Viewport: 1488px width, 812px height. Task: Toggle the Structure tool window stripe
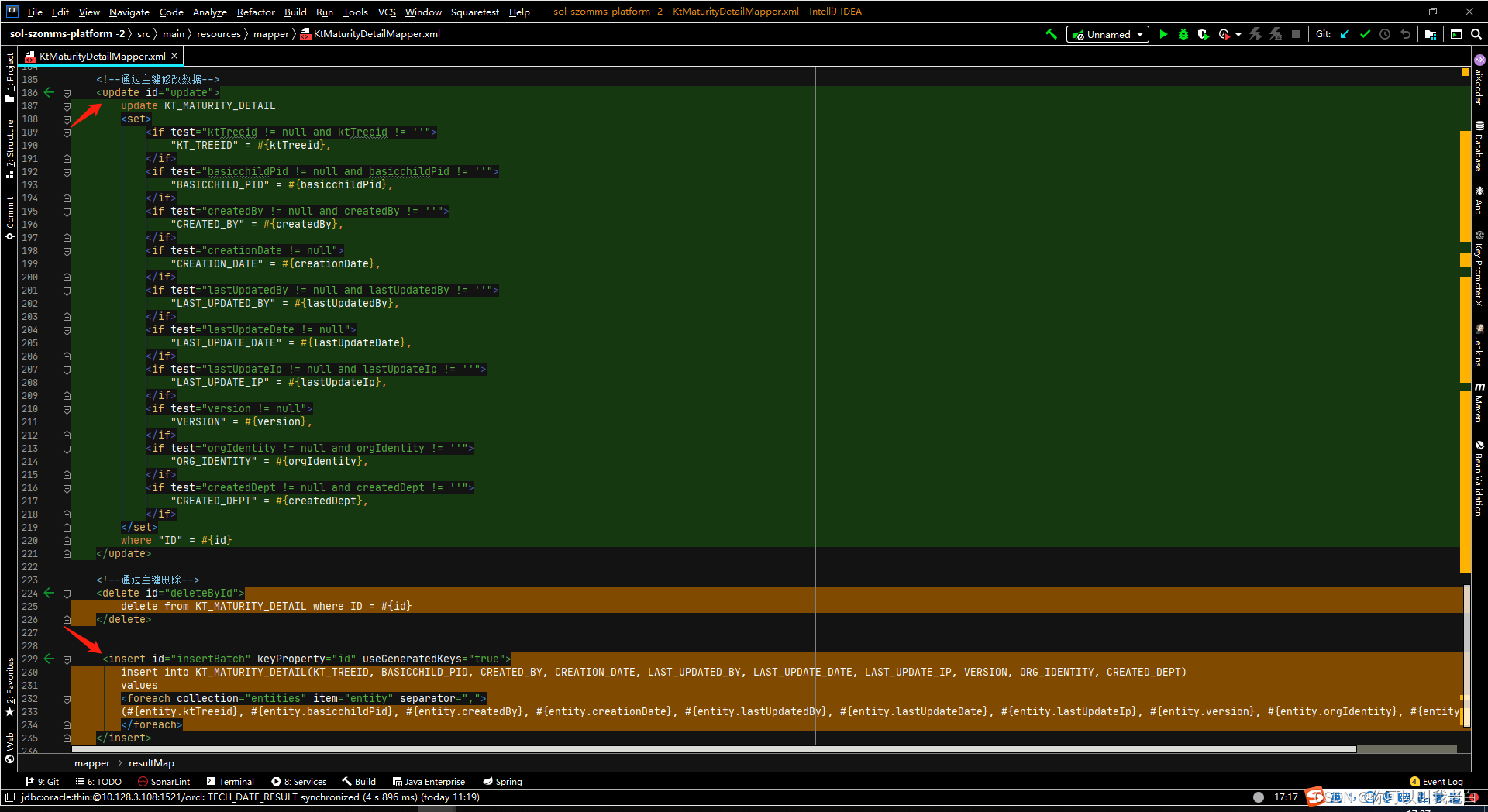[x=9, y=150]
